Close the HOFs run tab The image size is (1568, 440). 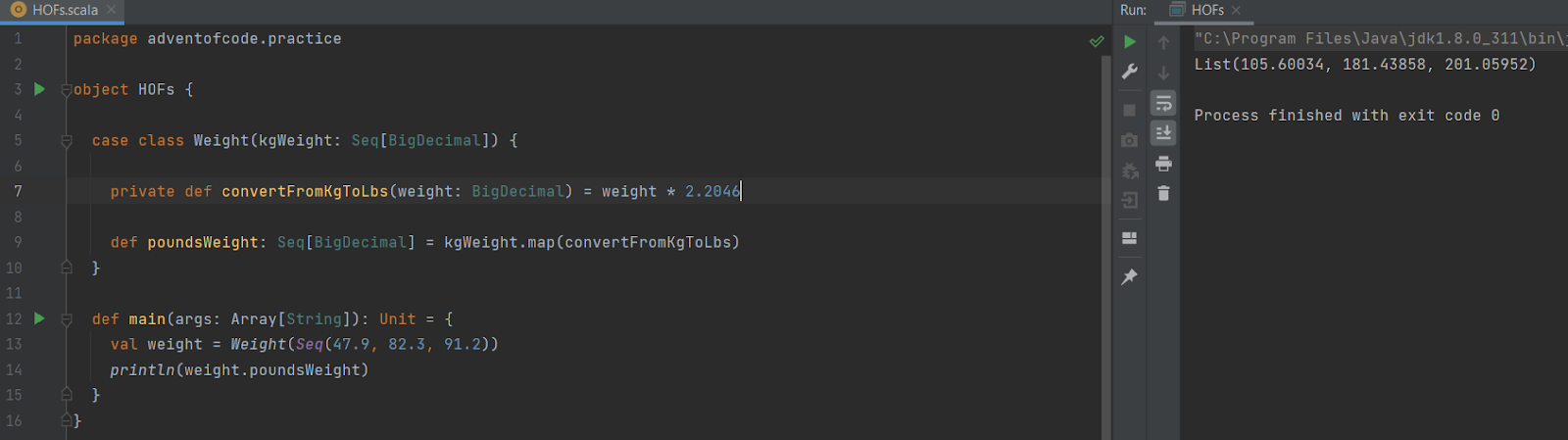[x=1236, y=10]
